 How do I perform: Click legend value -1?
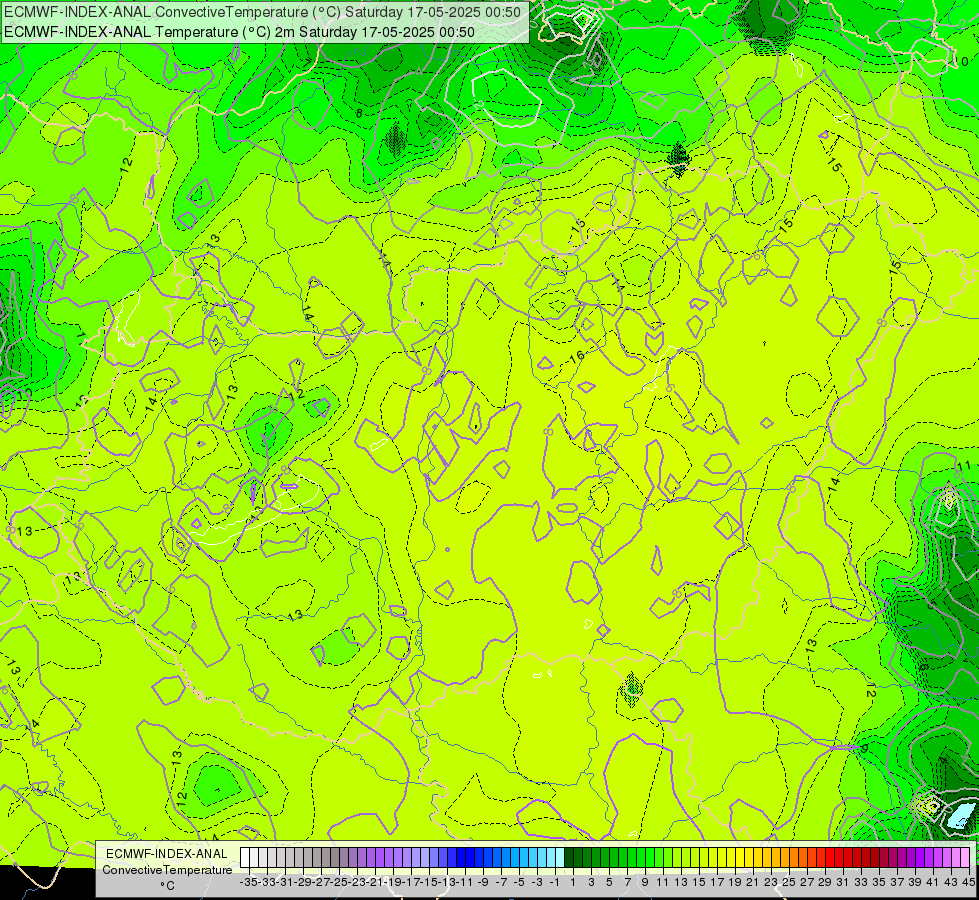pos(555,882)
